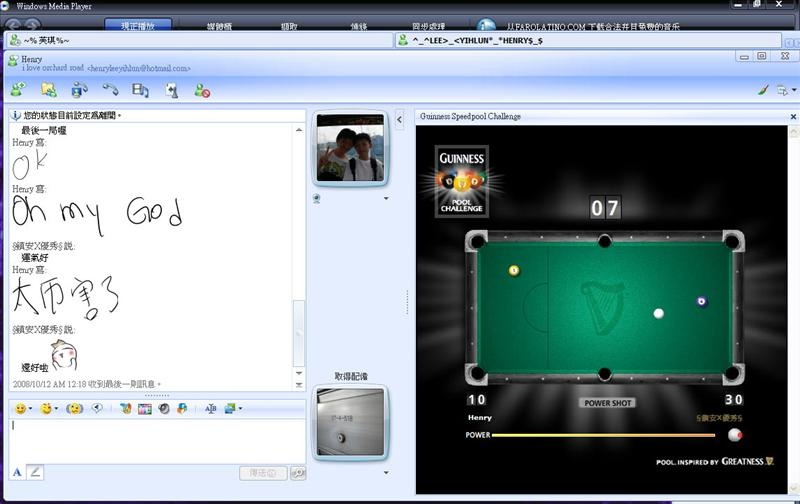
Task: Click the send message button
Action: click(263, 473)
